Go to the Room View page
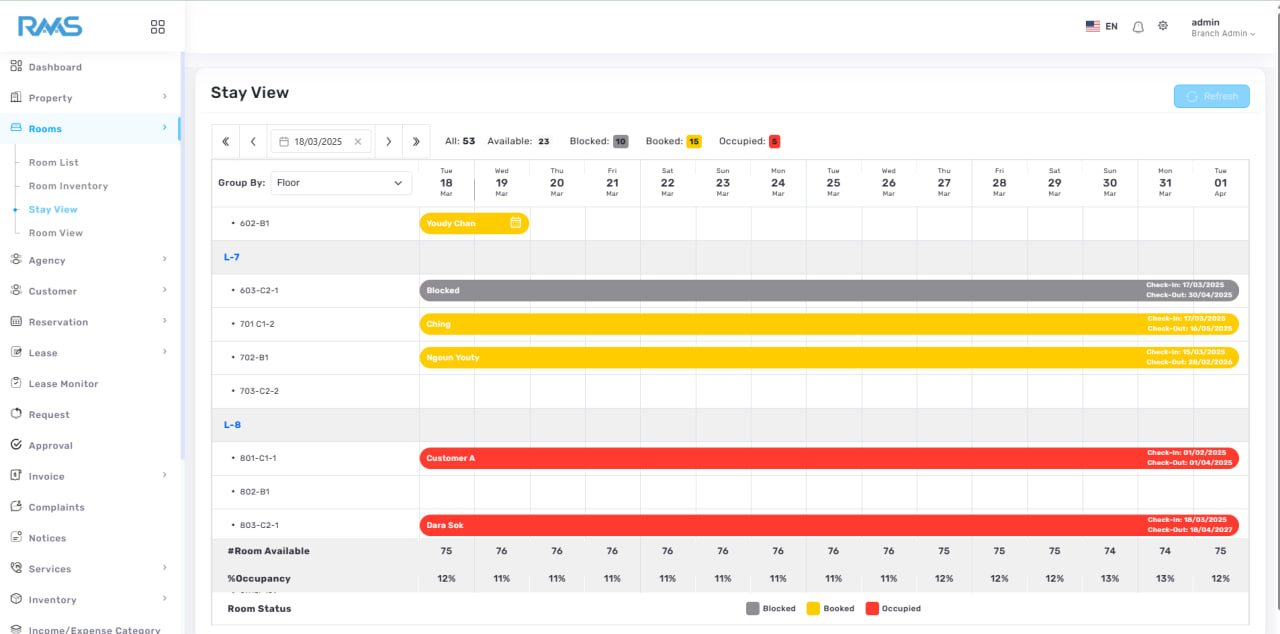1280x634 pixels. click(56, 233)
